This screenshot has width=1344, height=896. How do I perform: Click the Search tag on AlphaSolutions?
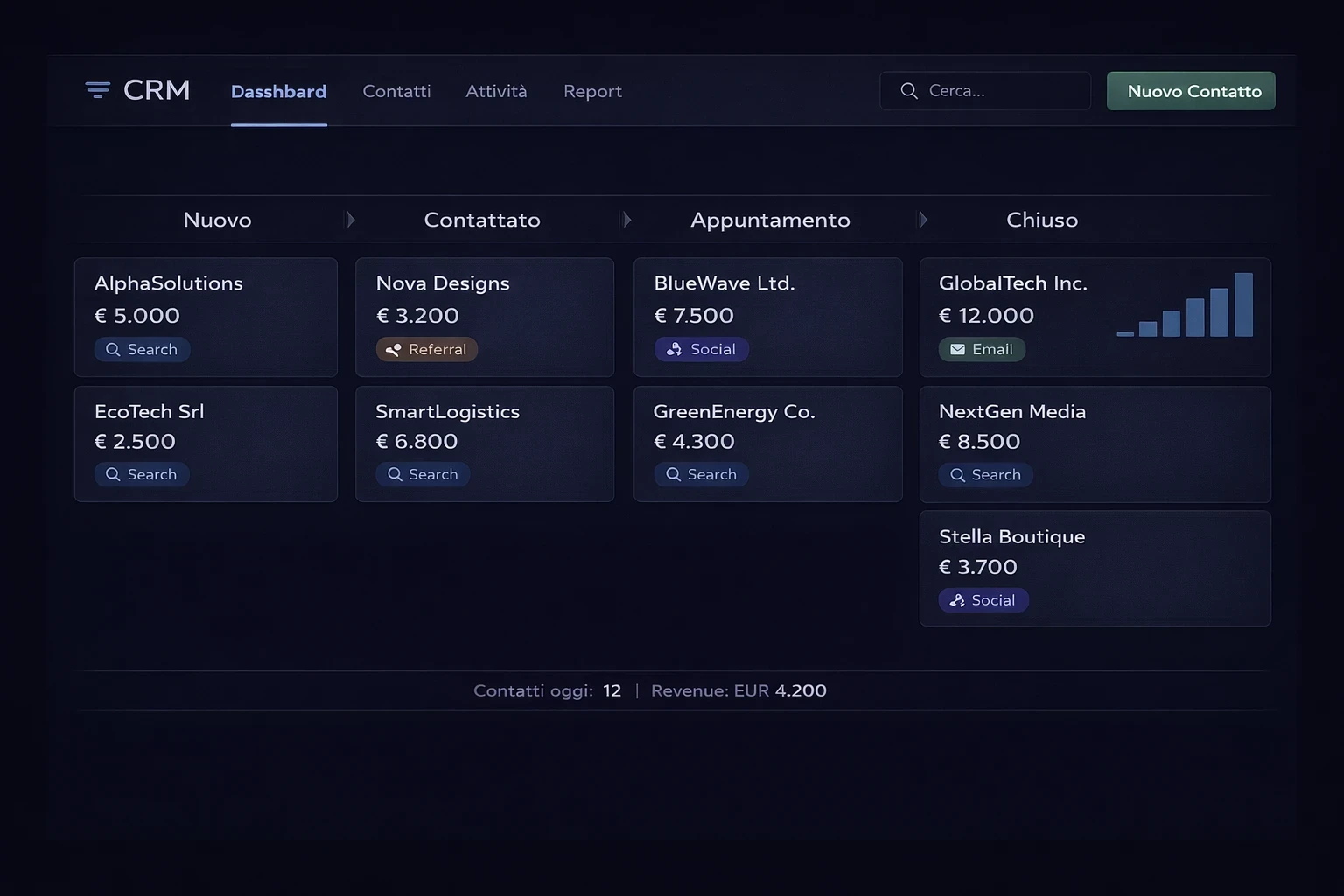pos(142,350)
